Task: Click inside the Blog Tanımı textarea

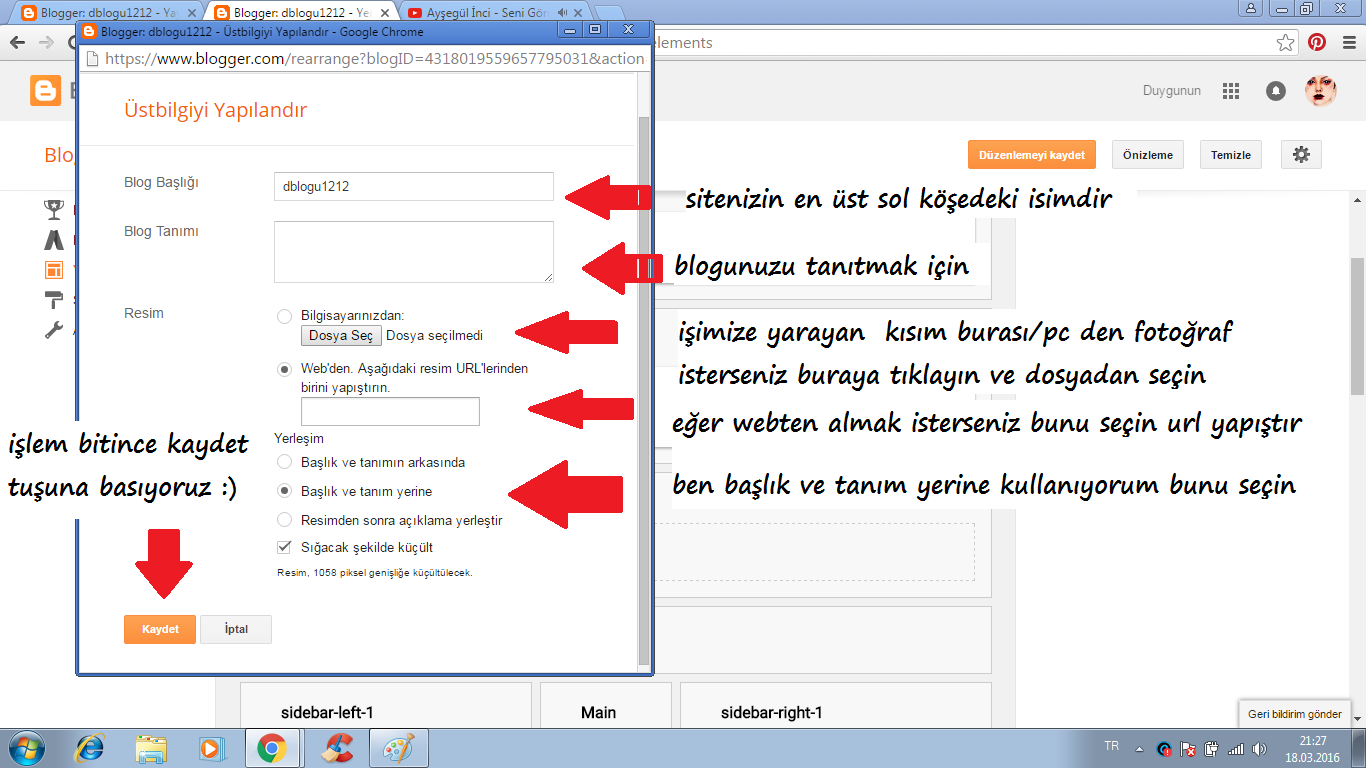Action: [413, 252]
